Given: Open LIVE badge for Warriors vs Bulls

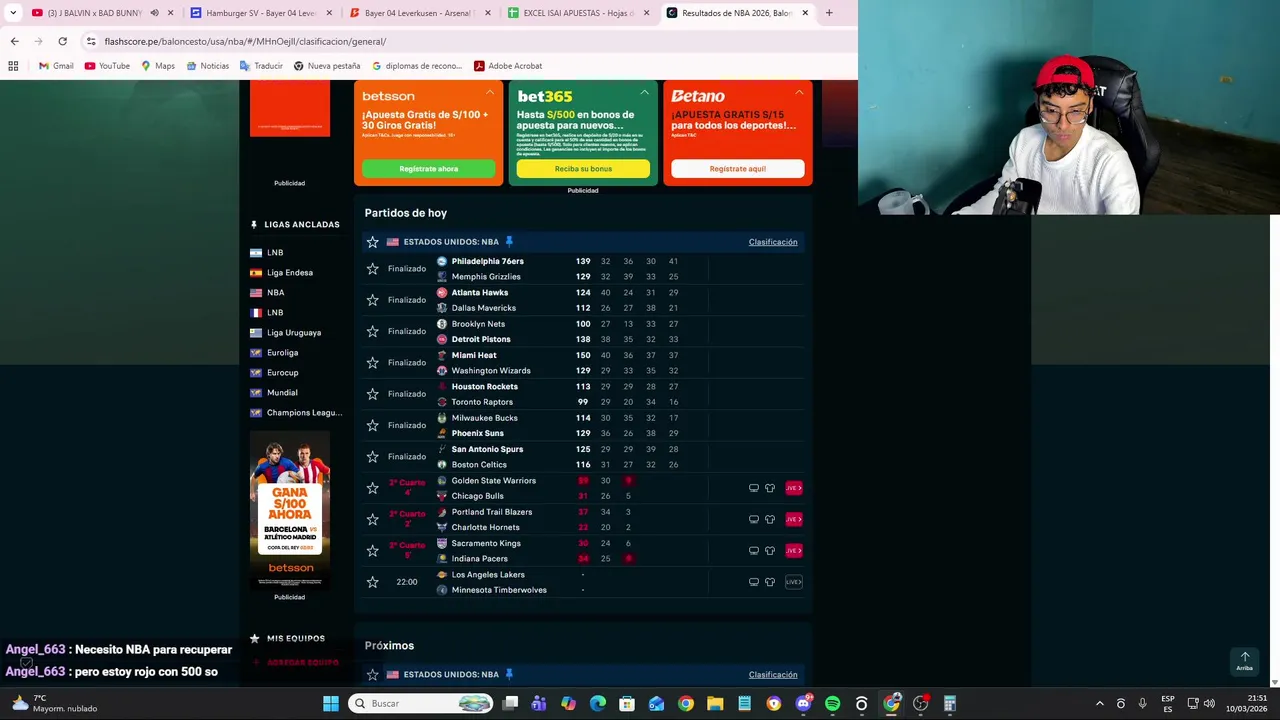Looking at the screenshot, I should pos(793,488).
